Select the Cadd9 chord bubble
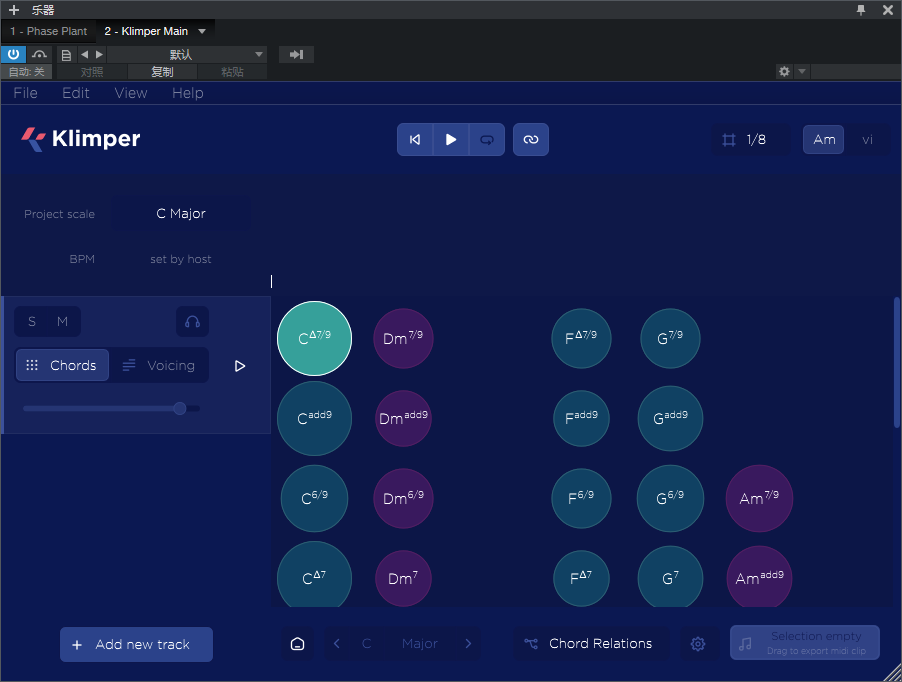 coord(314,418)
